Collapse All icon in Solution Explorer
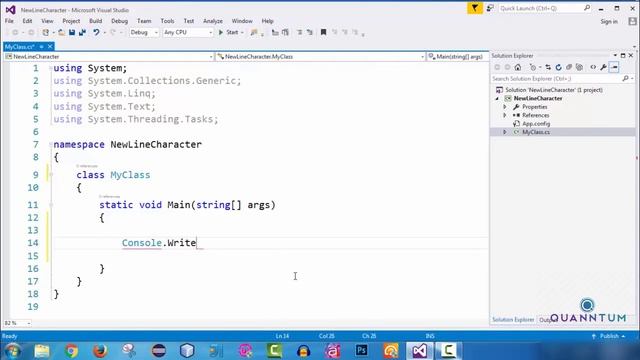Image resolution: width=640 pixels, height=360 pixels. (569, 67)
